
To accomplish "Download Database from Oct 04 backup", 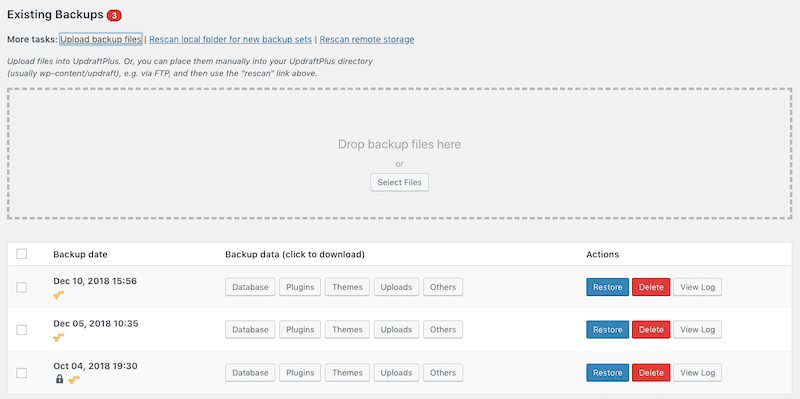I will 250,372.
